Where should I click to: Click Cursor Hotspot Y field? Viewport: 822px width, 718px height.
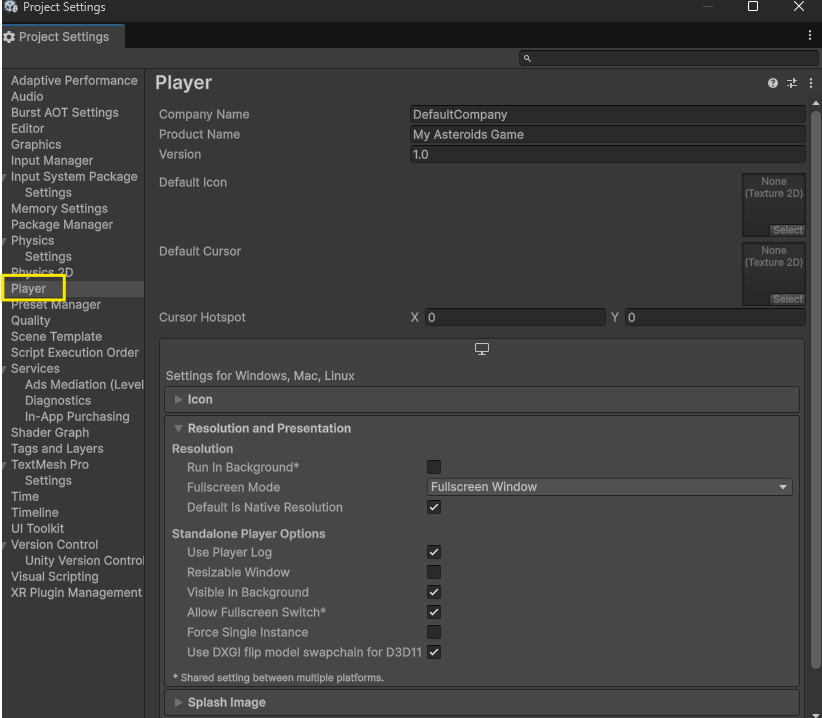(715, 317)
